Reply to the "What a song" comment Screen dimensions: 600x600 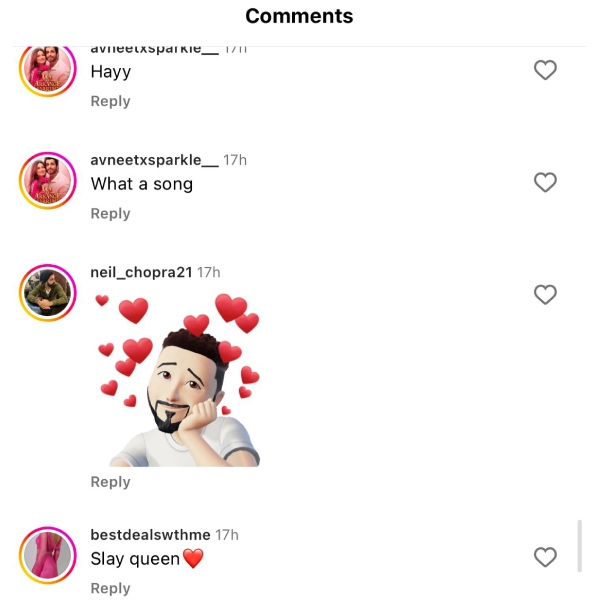click(110, 213)
